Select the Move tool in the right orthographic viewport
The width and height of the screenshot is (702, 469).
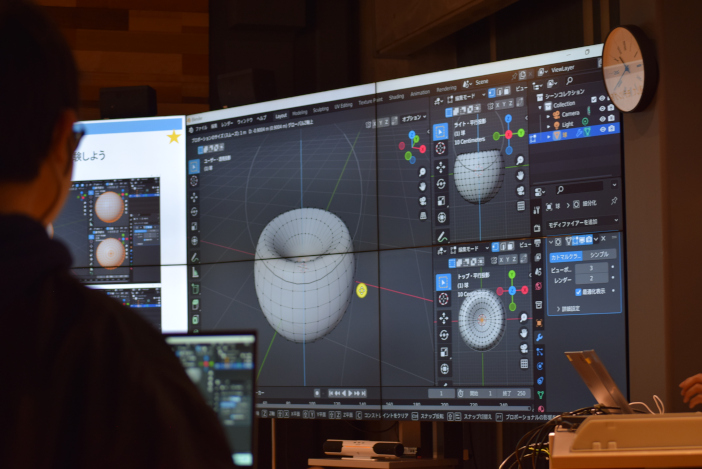coord(441,166)
